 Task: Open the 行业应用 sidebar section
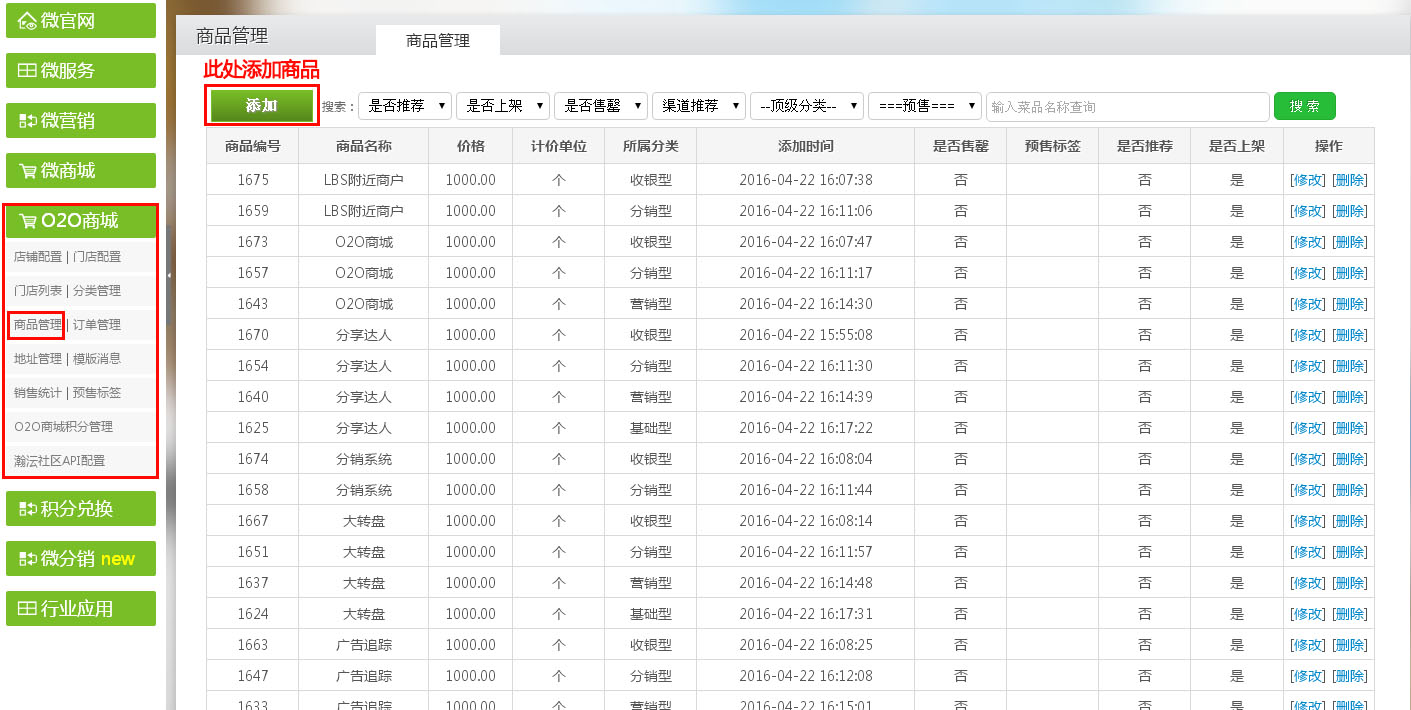[x=81, y=608]
